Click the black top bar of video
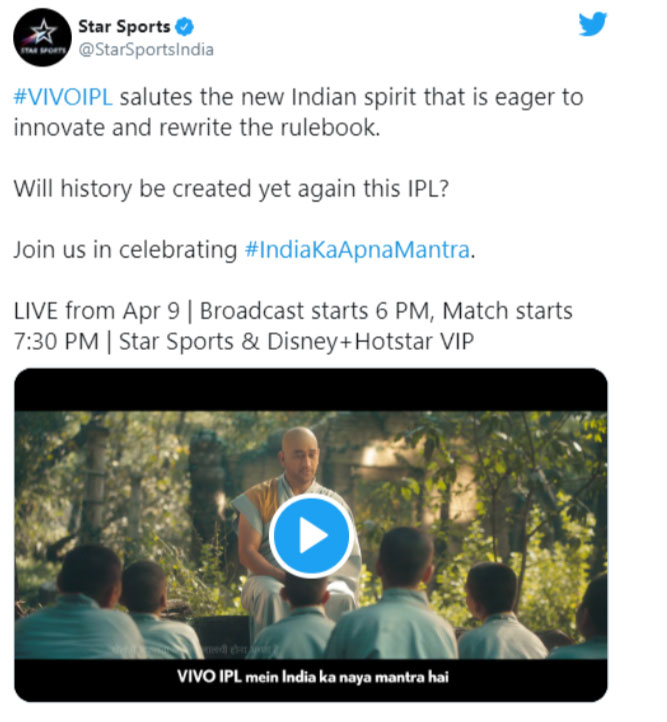The height and width of the screenshot is (722, 667). [311, 390]
